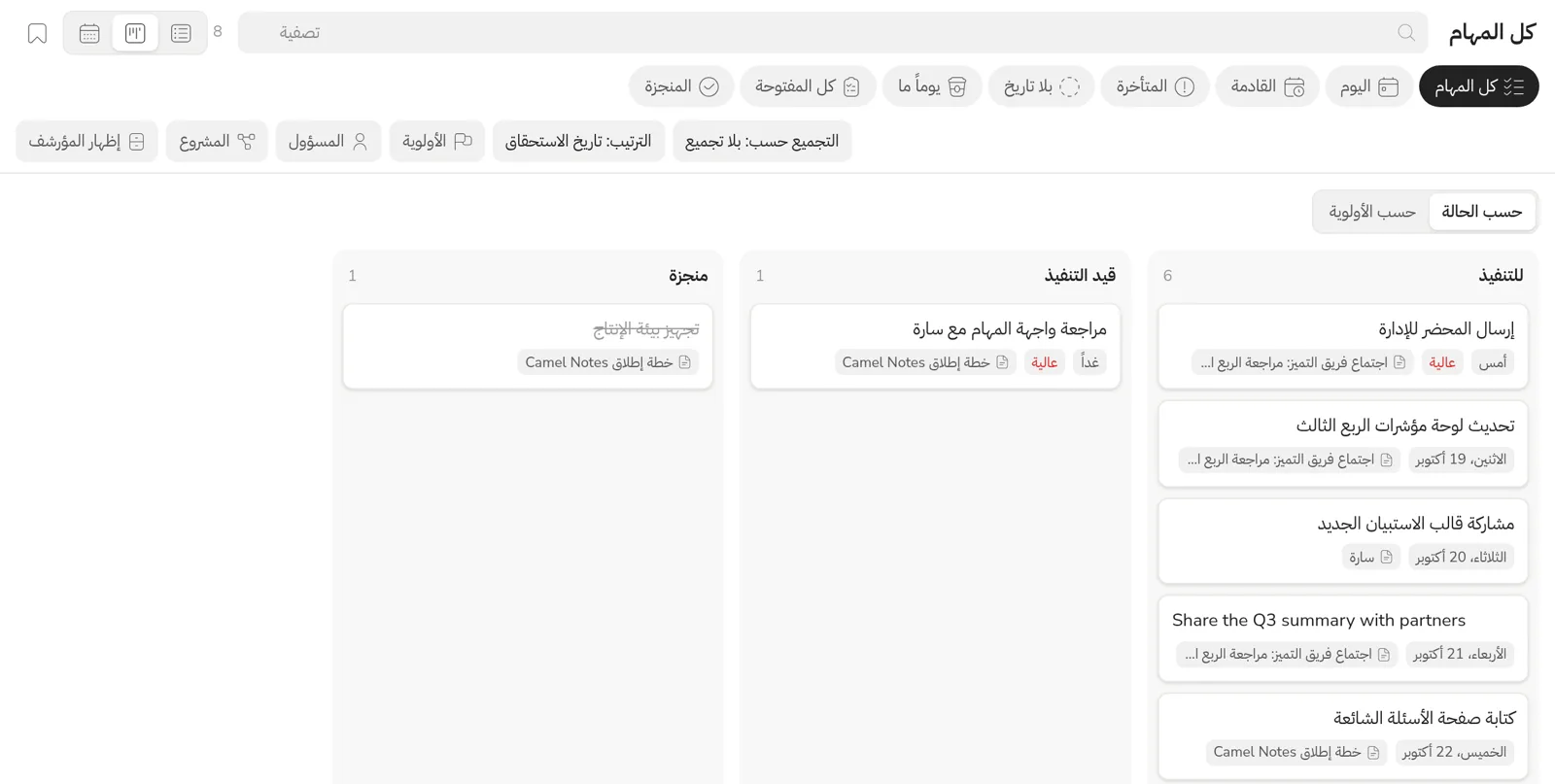This screenshot has width=1555, height=784.
Task: Toggle إظهار المؤرشف show archived
Action: coord(86,142)
